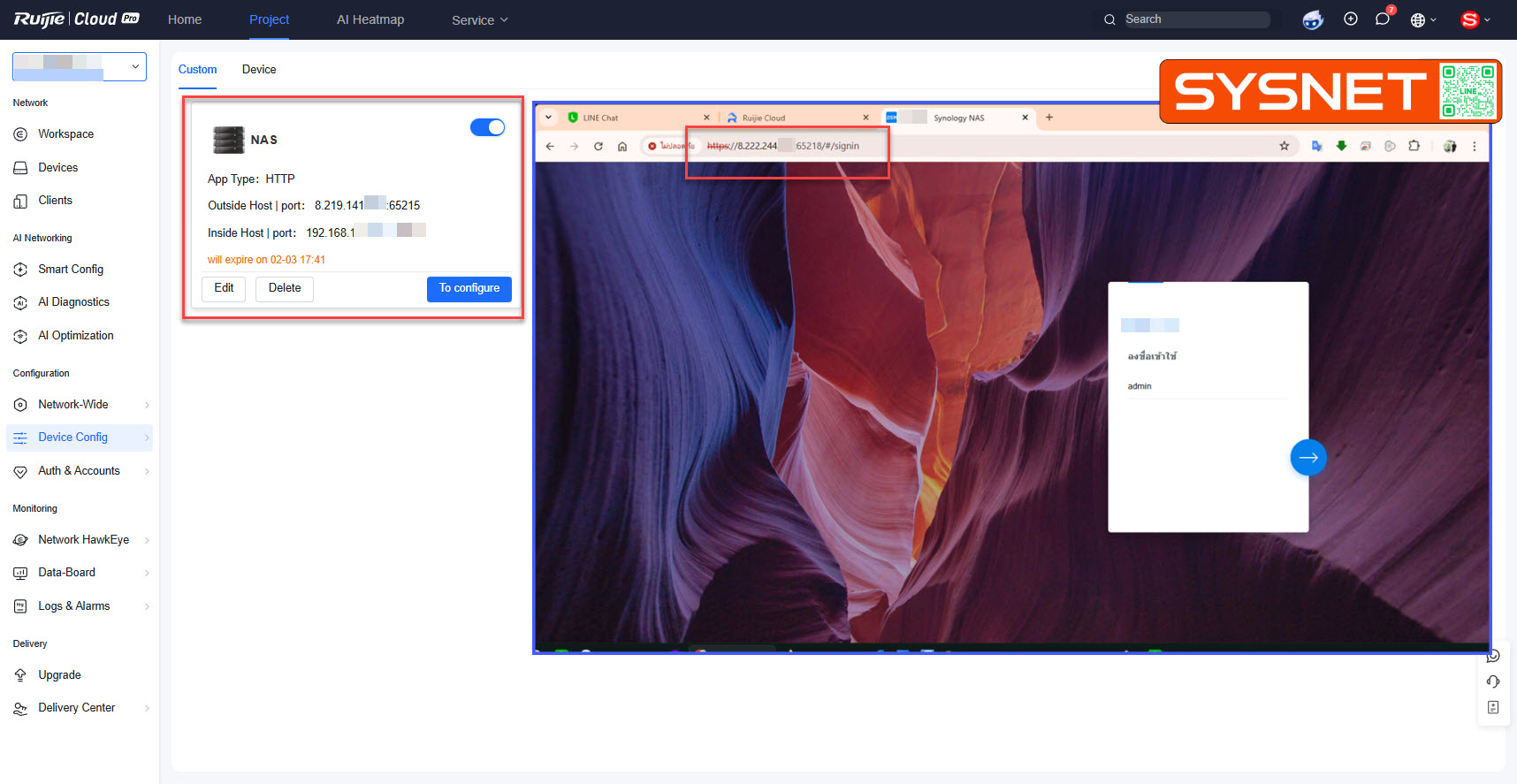The width and height of the screenshot is (1517, 784).
Task: Open the globe language dropdown
Action: tap(1423, 19)
